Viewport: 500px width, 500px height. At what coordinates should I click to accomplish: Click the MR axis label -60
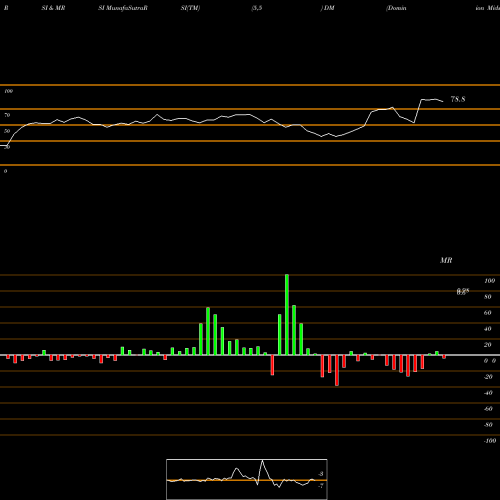coord(488,409)
